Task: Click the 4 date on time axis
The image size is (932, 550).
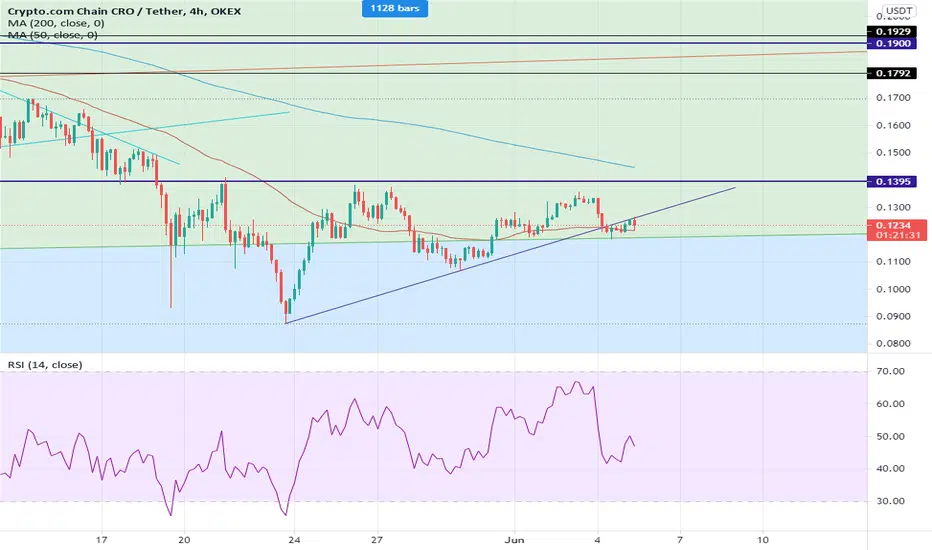Action: tap(597, 540)
